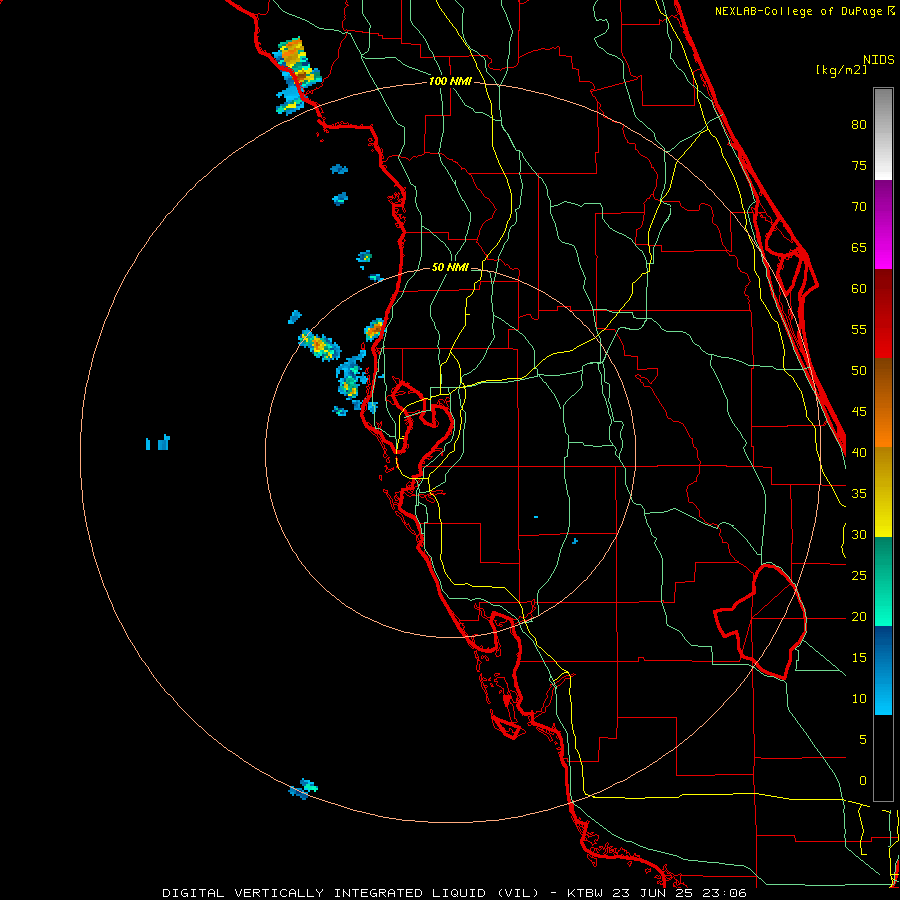Pick the white-gray segment of the color bar

883,134
